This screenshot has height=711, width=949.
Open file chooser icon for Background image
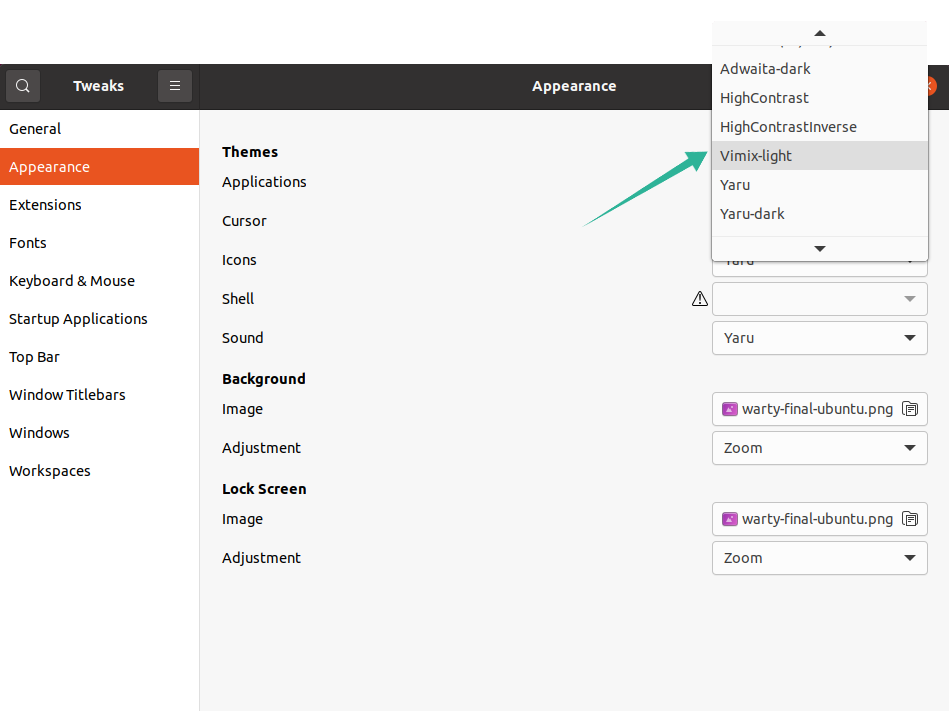[x=909, y=409]
